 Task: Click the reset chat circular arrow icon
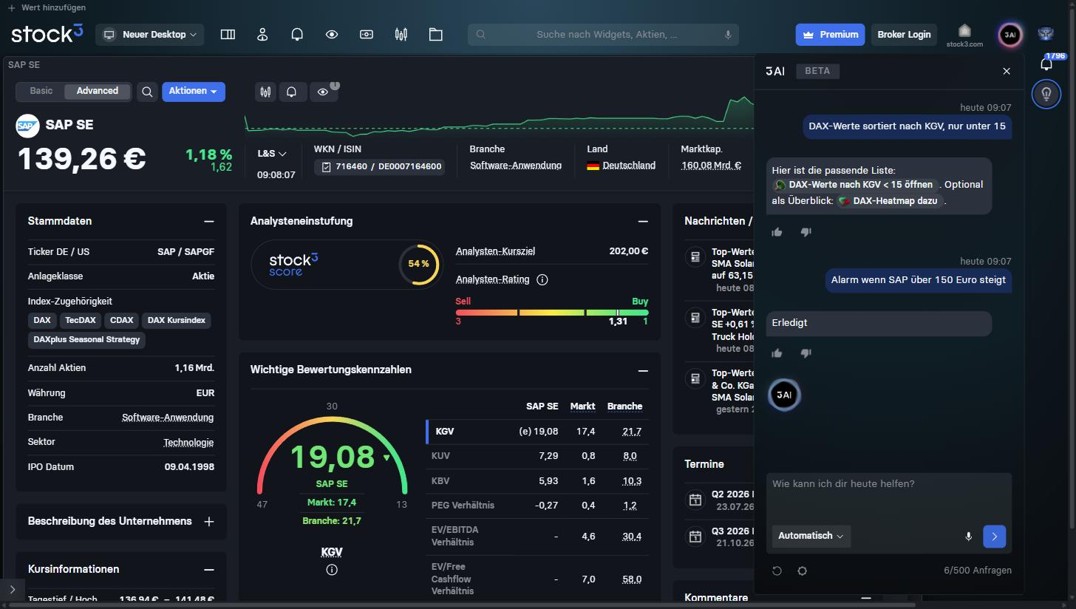click(777, 571)
